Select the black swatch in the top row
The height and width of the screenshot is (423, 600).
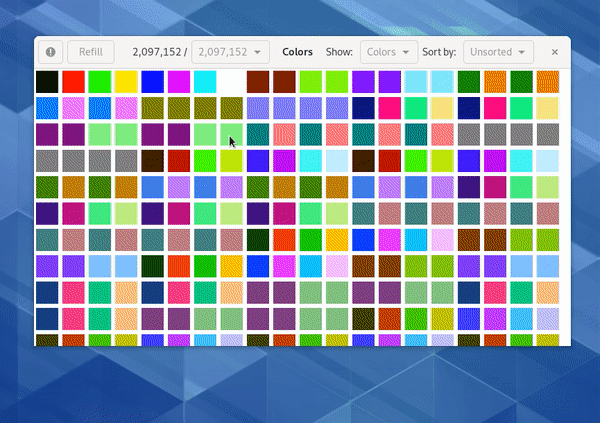[47, 81]
